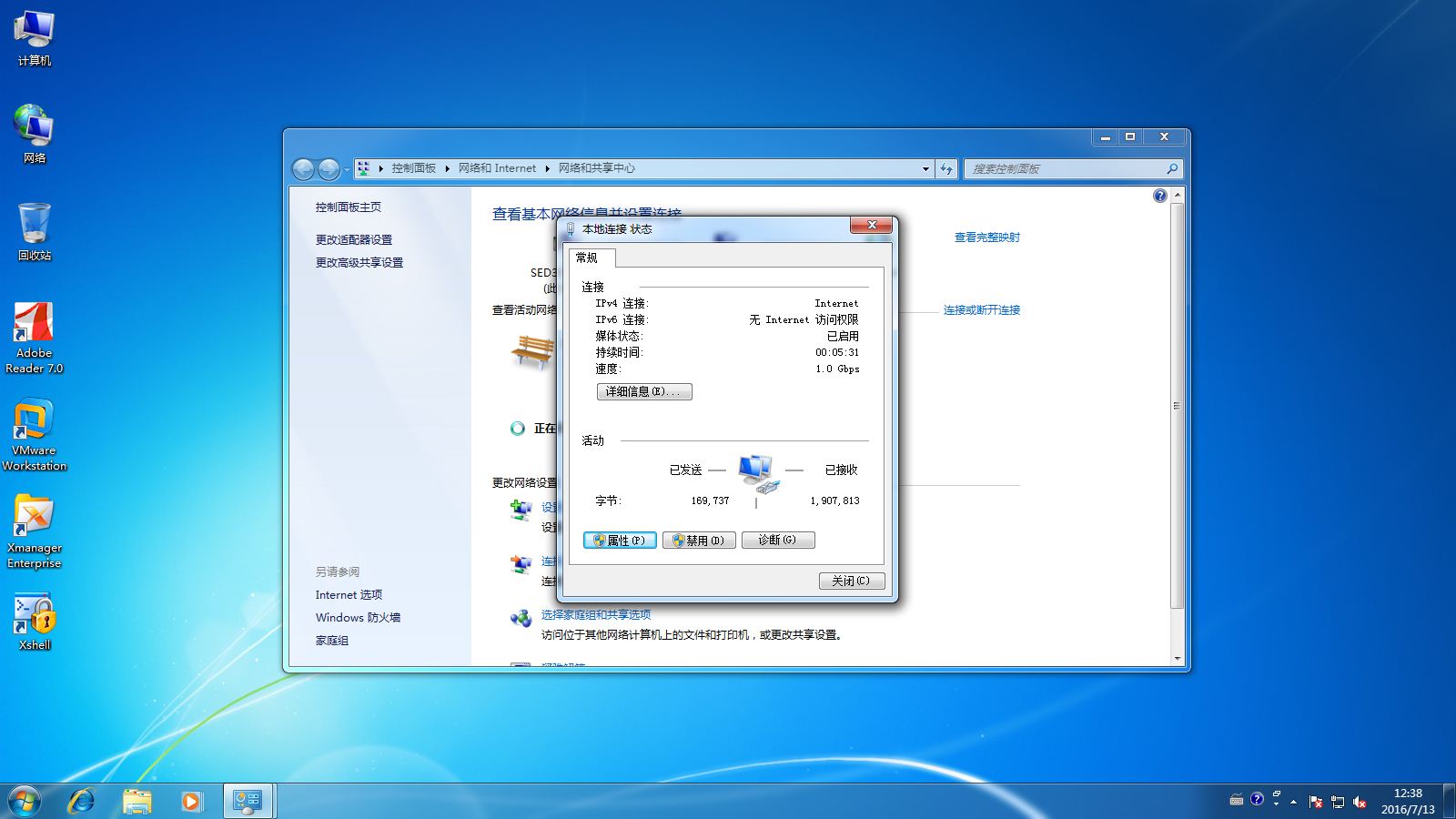Click the vertical scrollbar thumb

pyautogui.click(x=1177, y=406)
